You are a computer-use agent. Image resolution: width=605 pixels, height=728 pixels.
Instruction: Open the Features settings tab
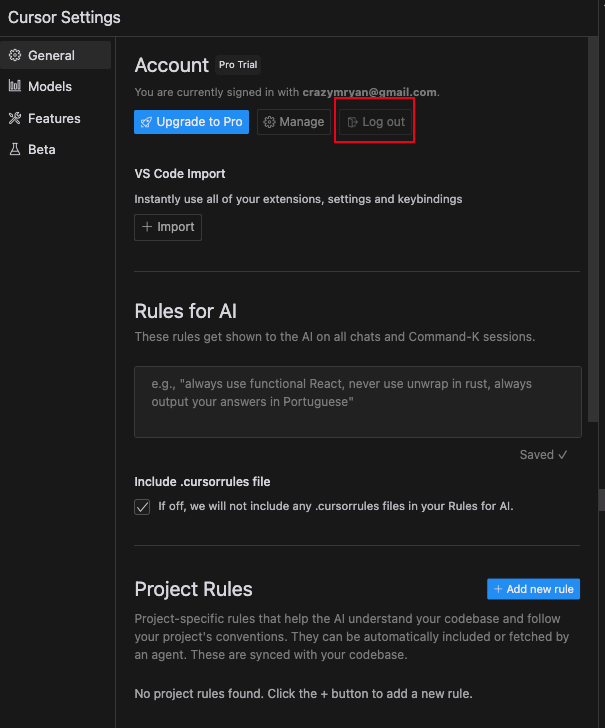[54, 118]
